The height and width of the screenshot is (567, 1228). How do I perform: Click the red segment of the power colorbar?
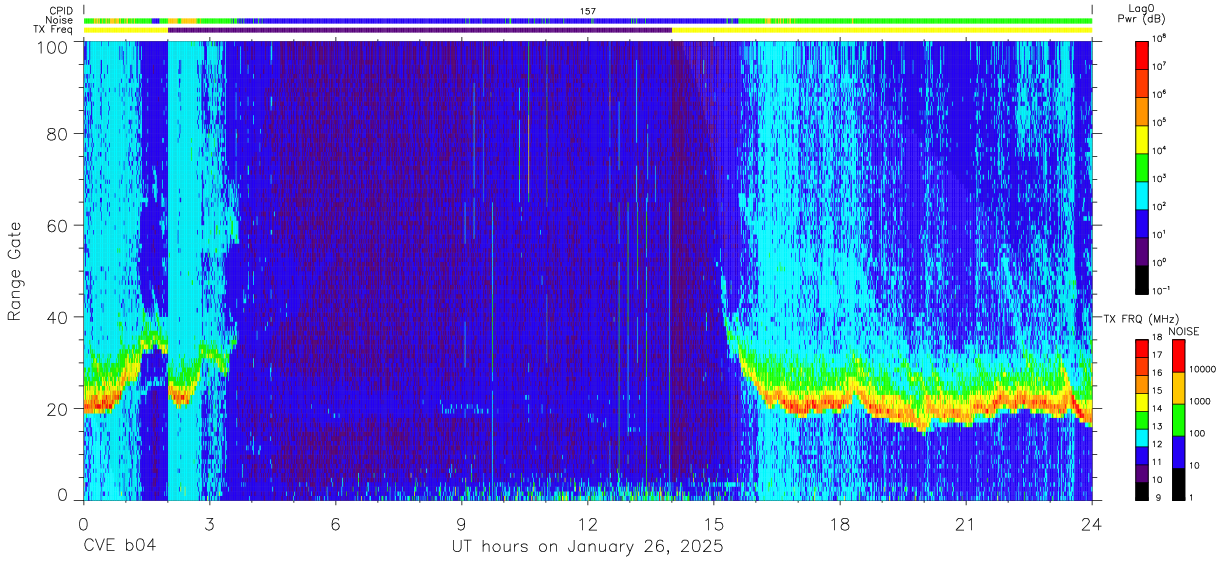click(1143, 54)
